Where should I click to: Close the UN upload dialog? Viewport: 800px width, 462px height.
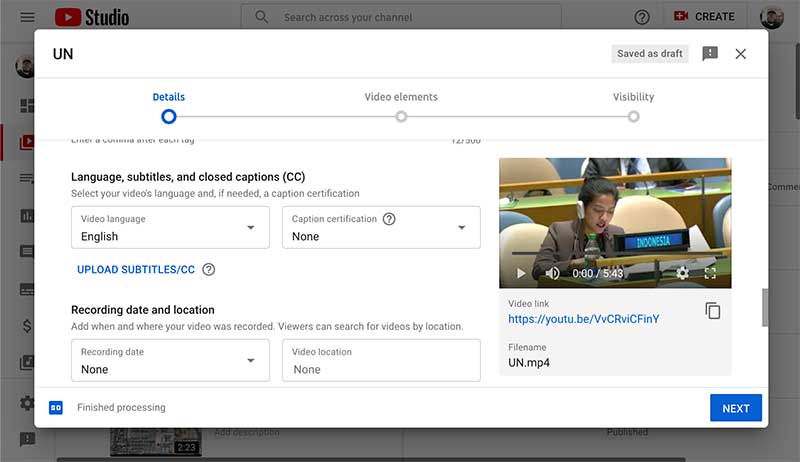point(740,54)
